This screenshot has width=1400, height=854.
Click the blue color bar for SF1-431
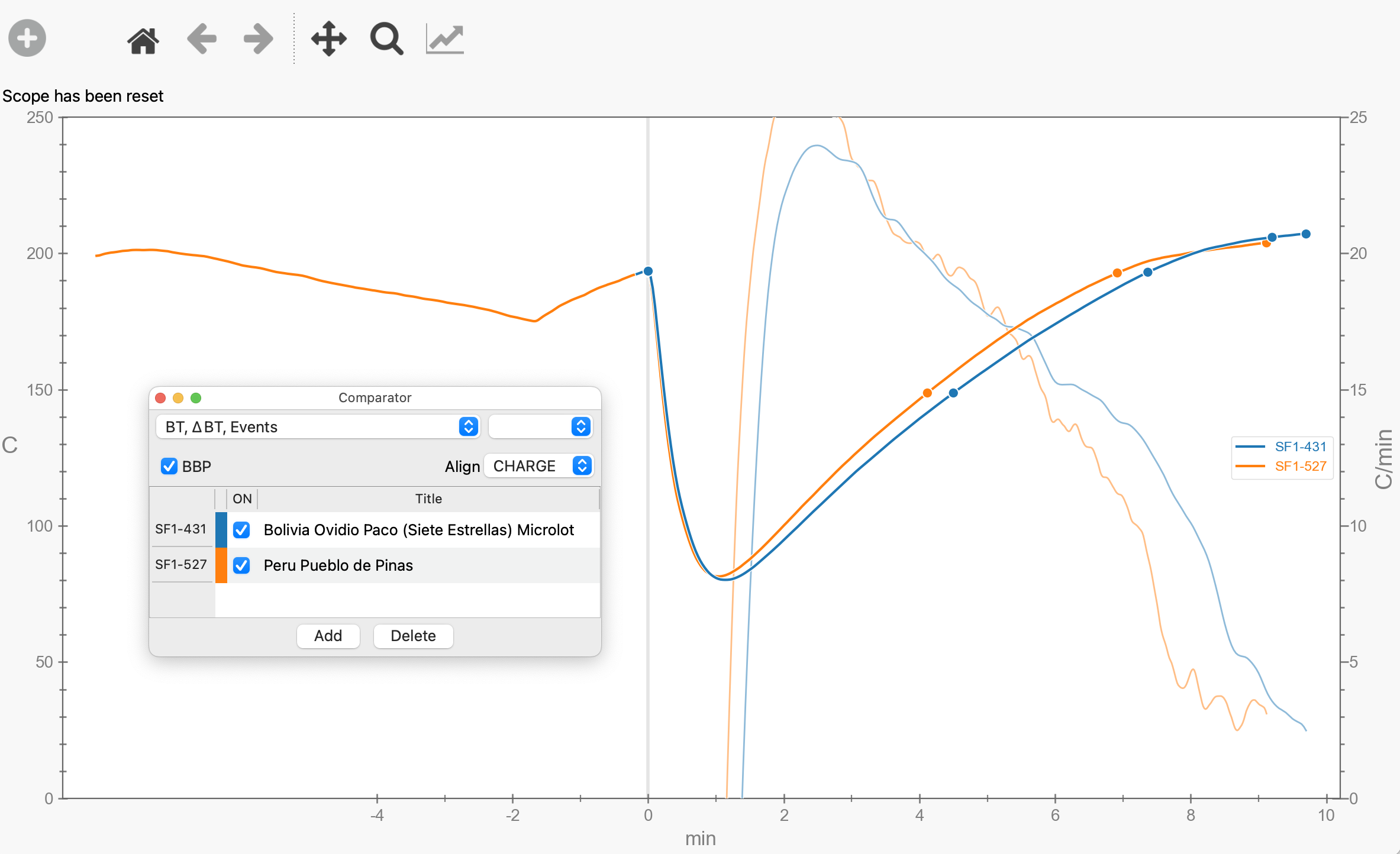pyautogui.click(x=221, y=530)
